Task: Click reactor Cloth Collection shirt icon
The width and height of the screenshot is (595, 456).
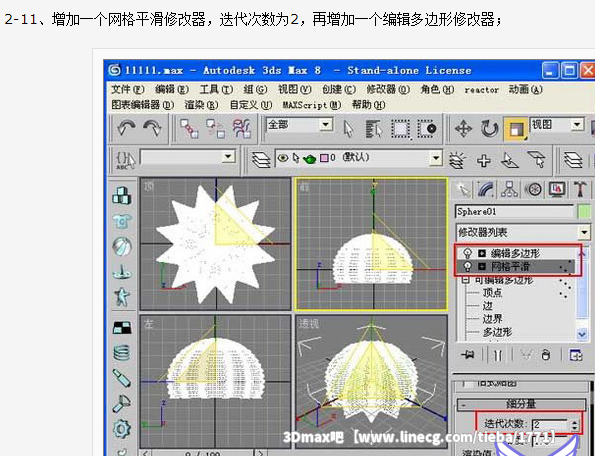Action: click(121, 221)
